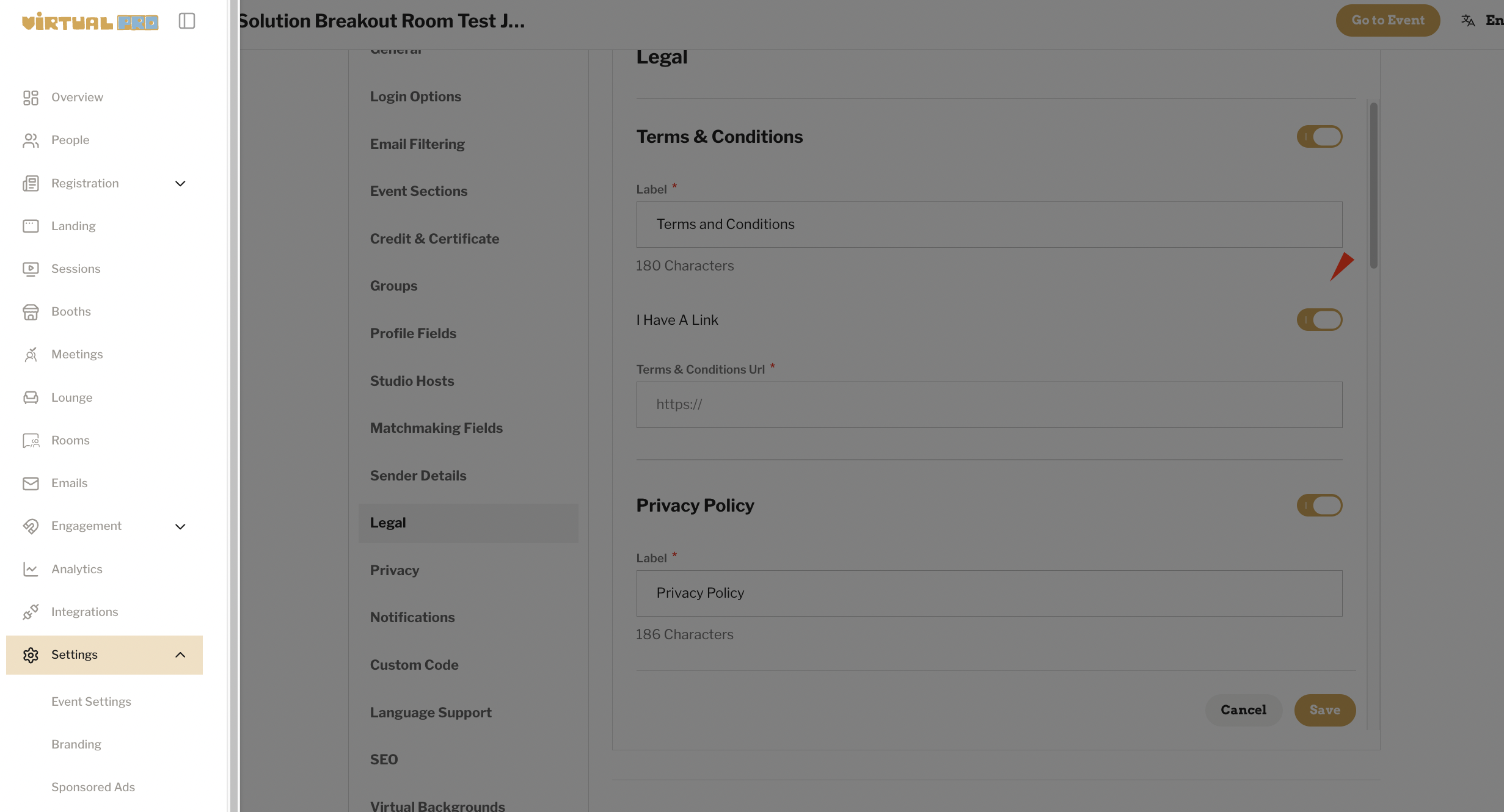
Task: Collapse the Settings submenu chevron
Action: tap(180, 655)
